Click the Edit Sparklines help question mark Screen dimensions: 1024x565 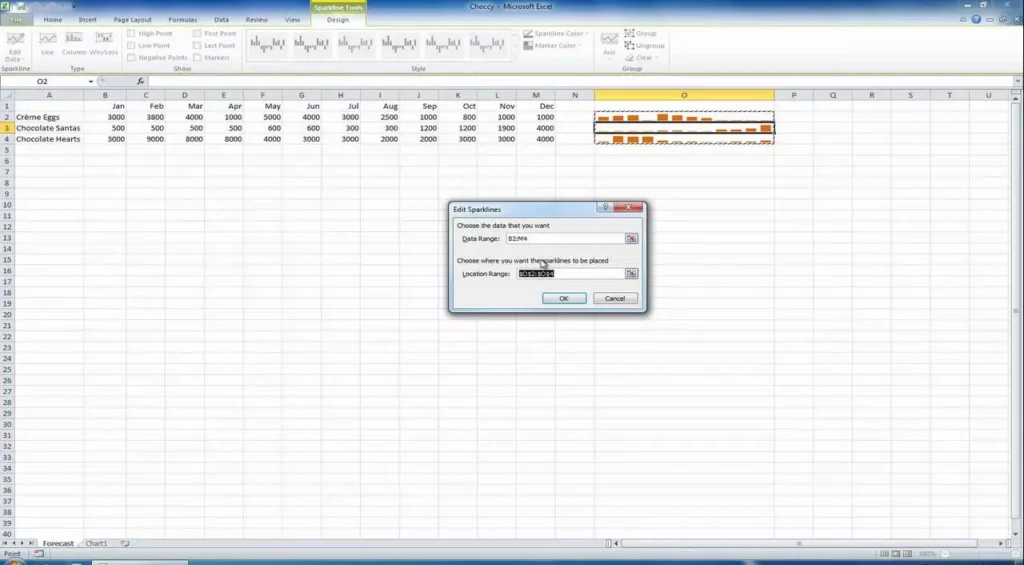[605, 207]
